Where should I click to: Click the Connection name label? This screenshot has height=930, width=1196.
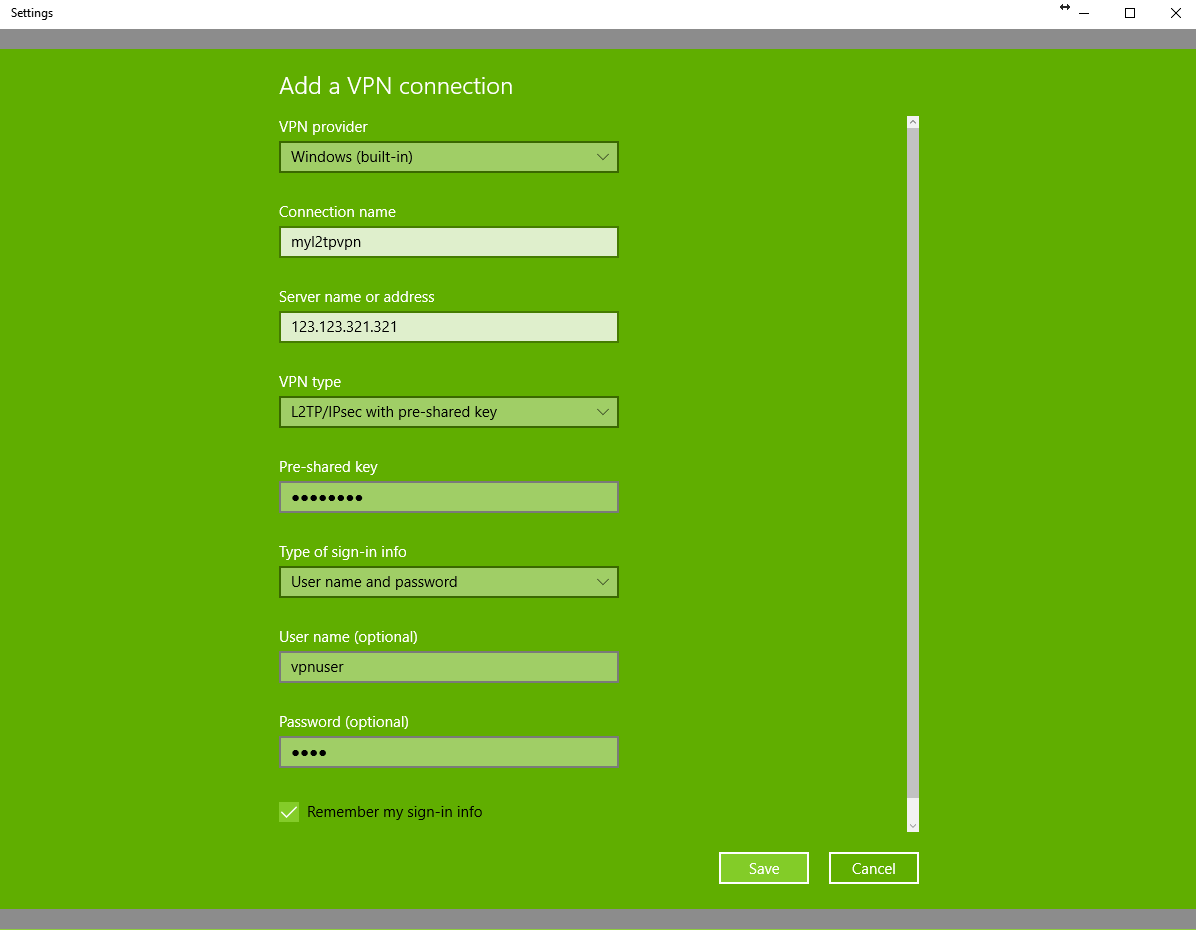(337, 212)
